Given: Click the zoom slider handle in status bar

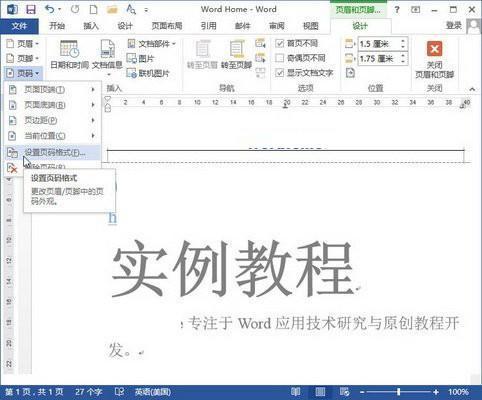Looking at the screenshot, I should pos(398,392).
